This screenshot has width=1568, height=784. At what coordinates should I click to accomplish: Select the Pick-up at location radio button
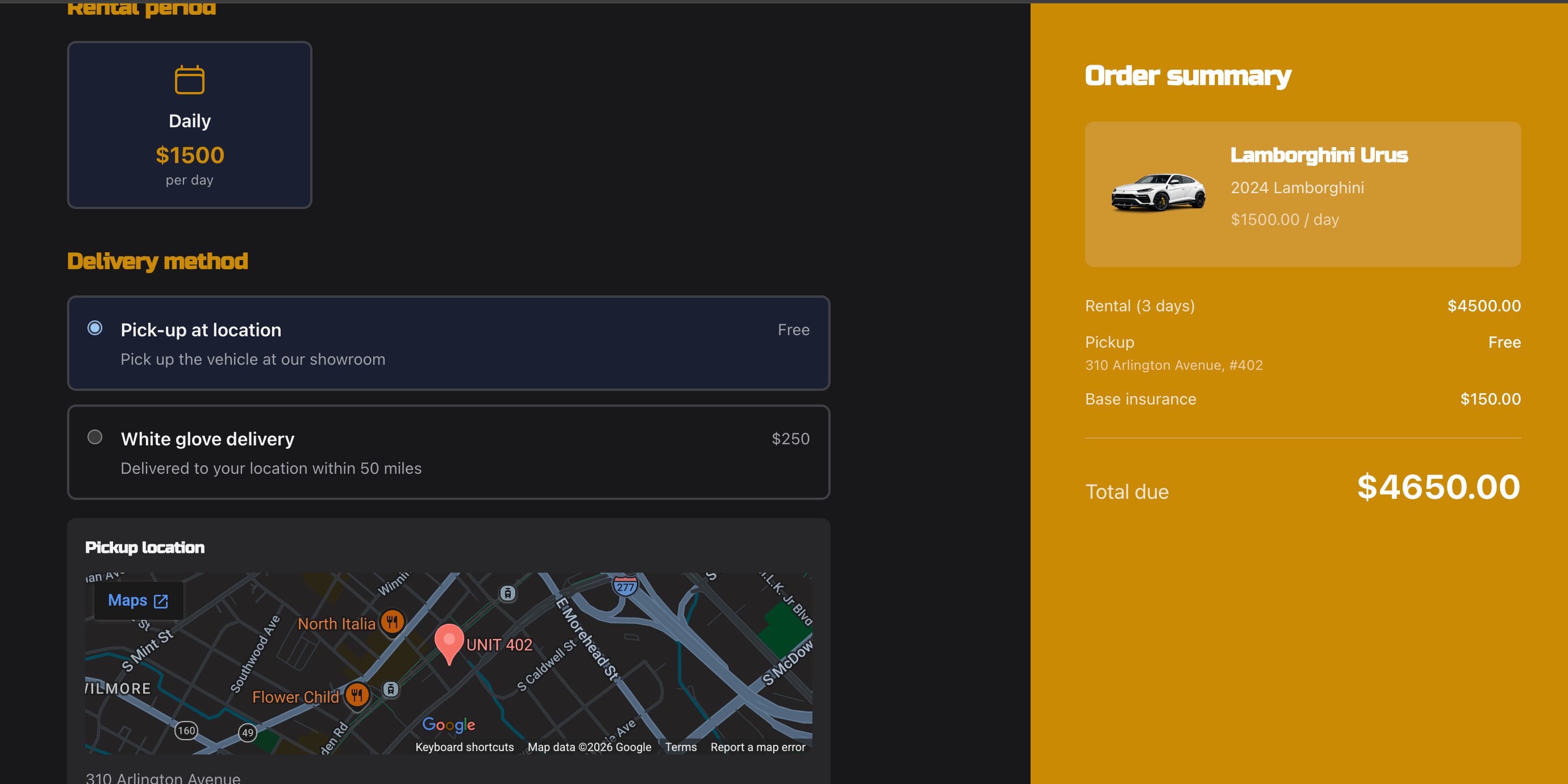[x=95, y=328]
